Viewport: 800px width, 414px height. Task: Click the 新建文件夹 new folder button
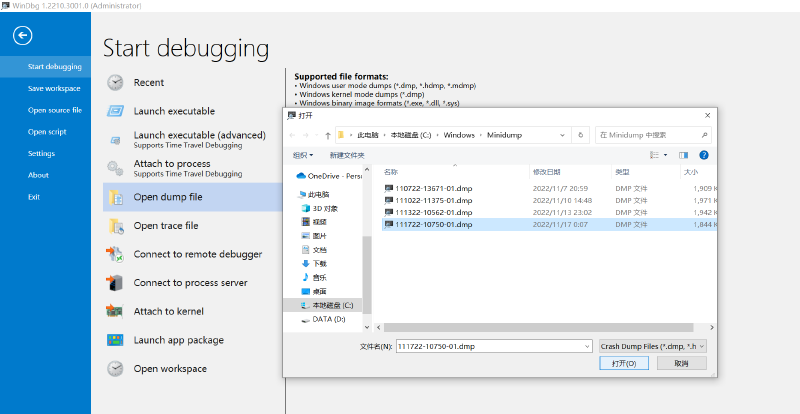pos(347,155)
